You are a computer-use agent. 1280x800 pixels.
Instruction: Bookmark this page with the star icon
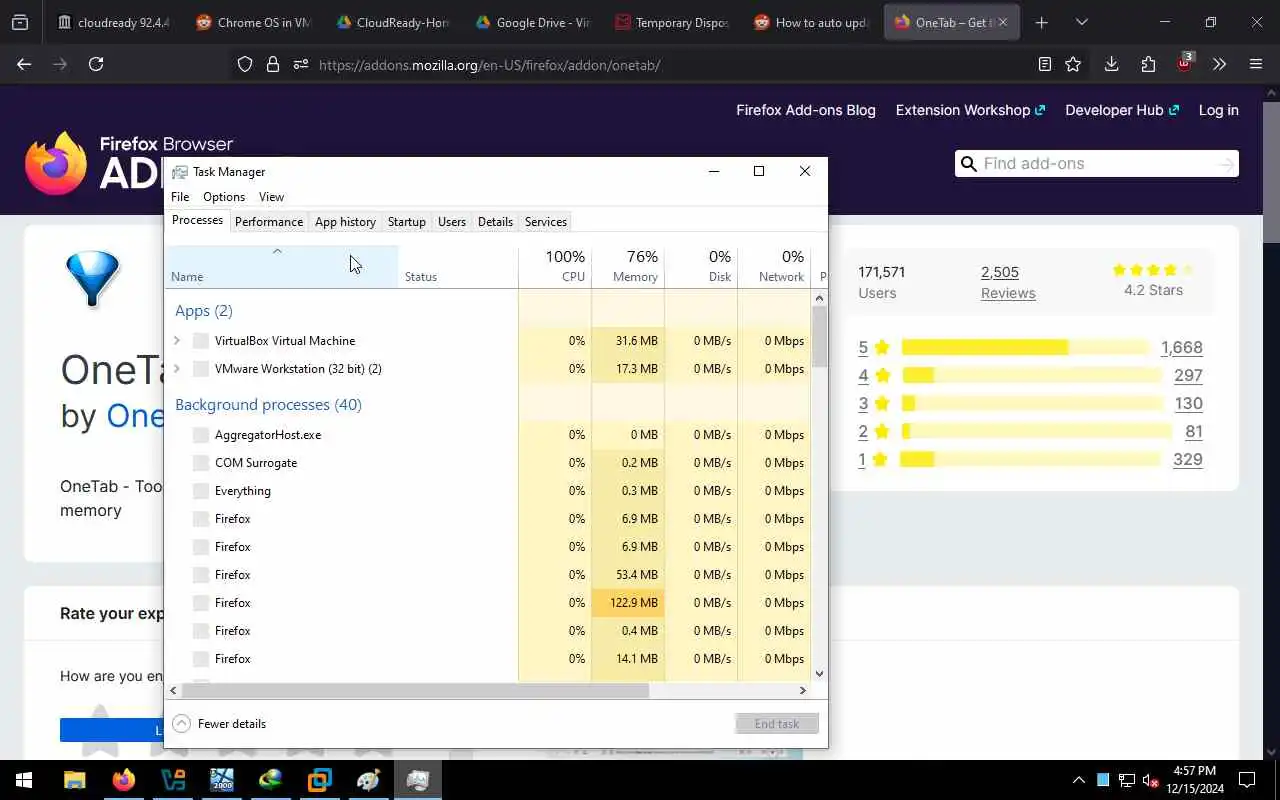pyautogui.click(x=1073, y=64)
